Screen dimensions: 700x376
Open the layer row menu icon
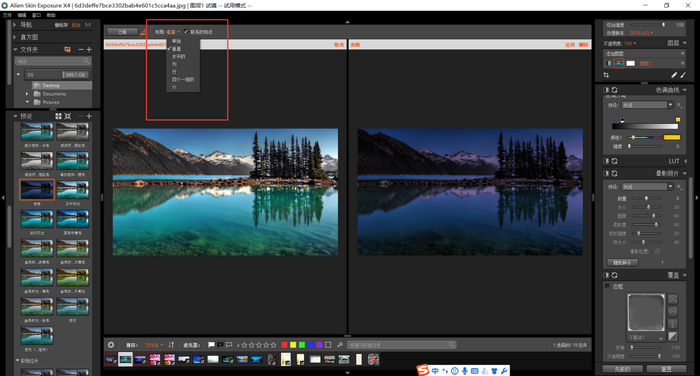click(x=682, y=63)
